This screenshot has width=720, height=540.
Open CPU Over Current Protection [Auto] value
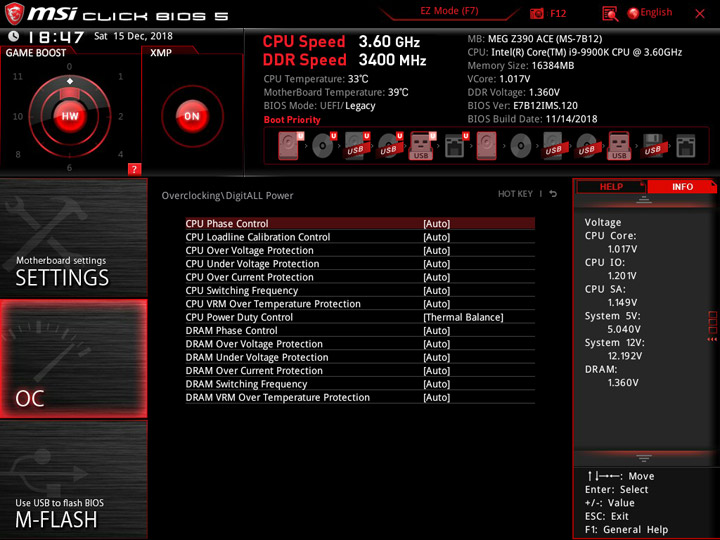click(436, 277)
